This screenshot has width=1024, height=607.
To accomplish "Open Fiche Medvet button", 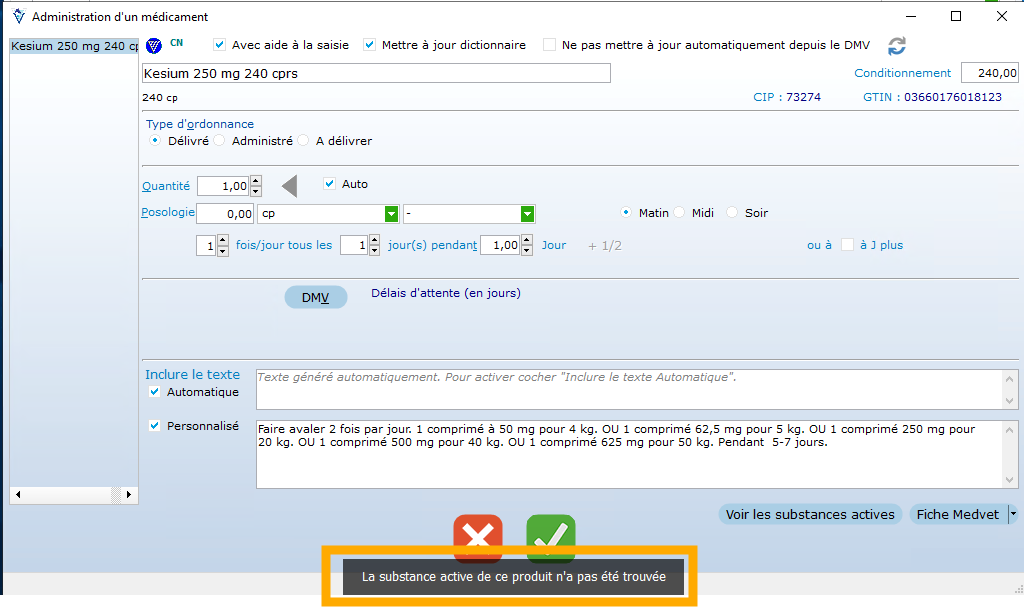I will coord(958,514).
